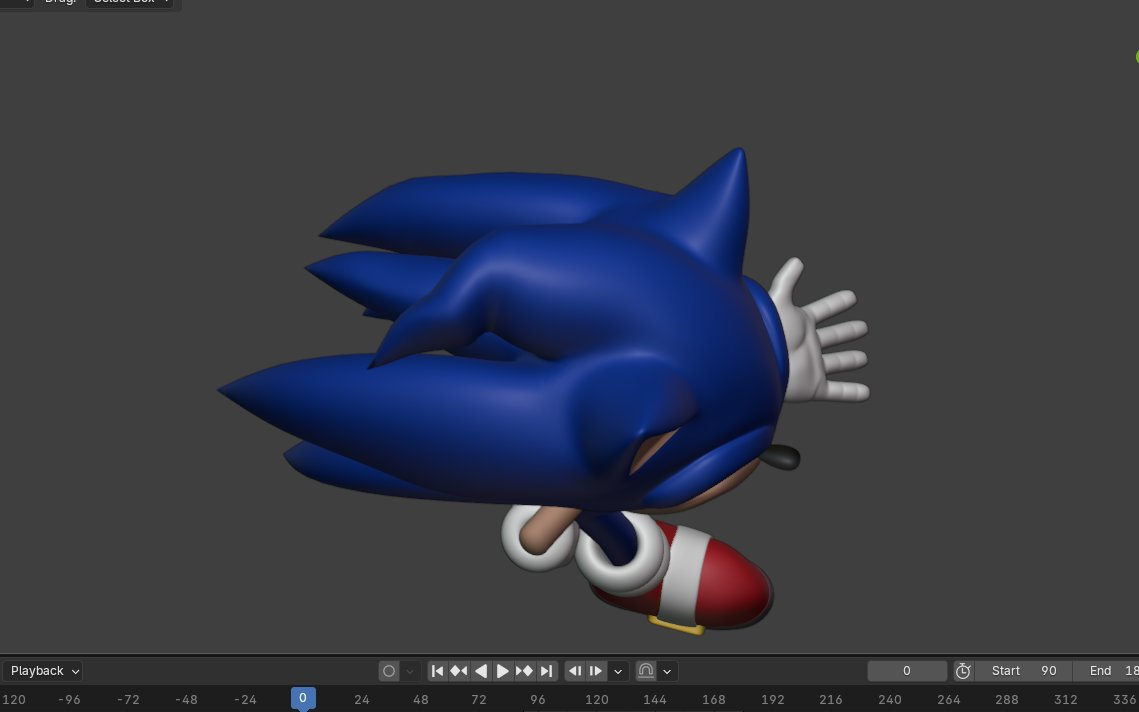Click the current frame number field
The width and height of the screenshot is (1139, 712).
click(x=907, y=671)
